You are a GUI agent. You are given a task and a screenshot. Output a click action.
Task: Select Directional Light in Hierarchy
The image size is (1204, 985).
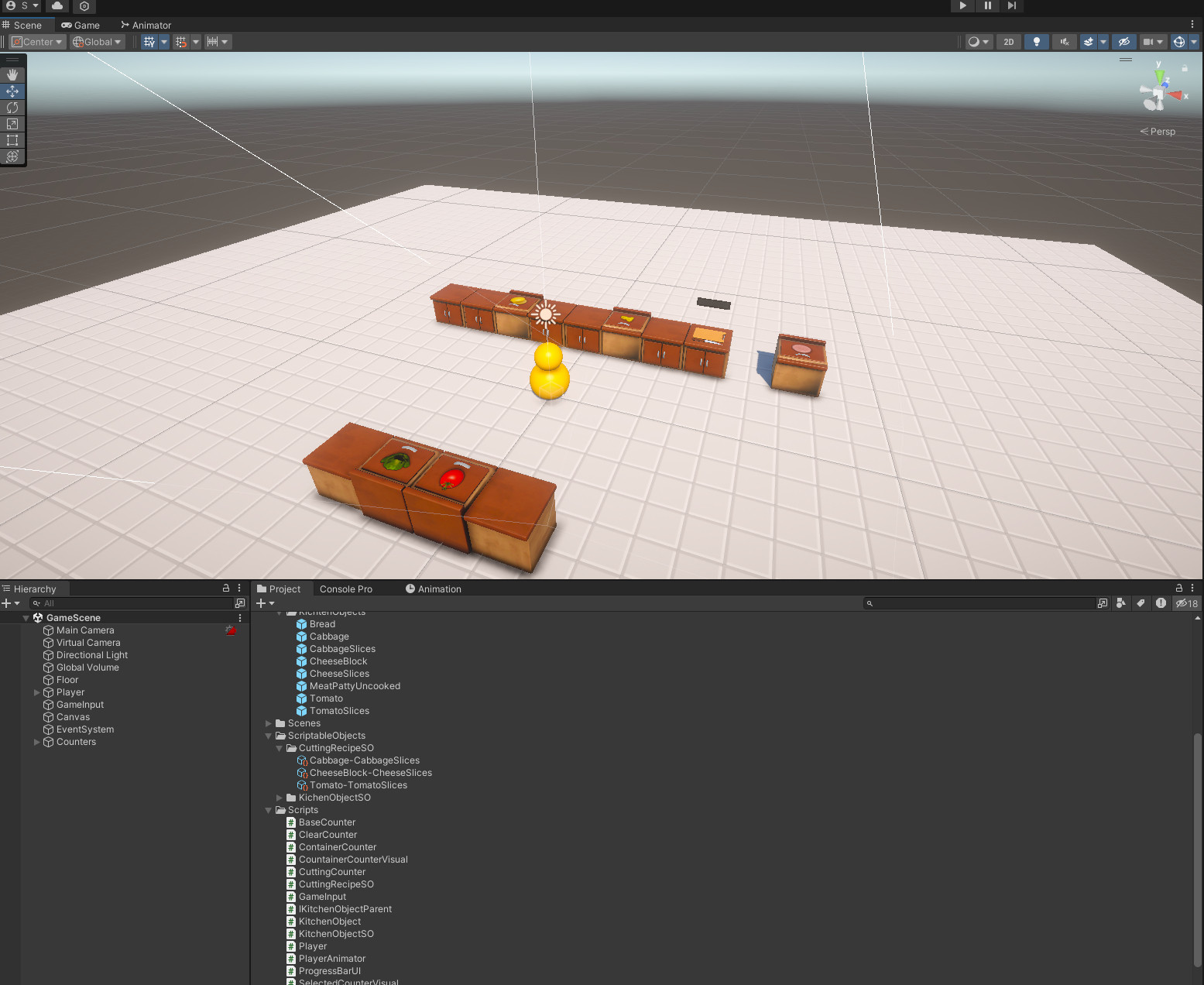coord(92,655)
